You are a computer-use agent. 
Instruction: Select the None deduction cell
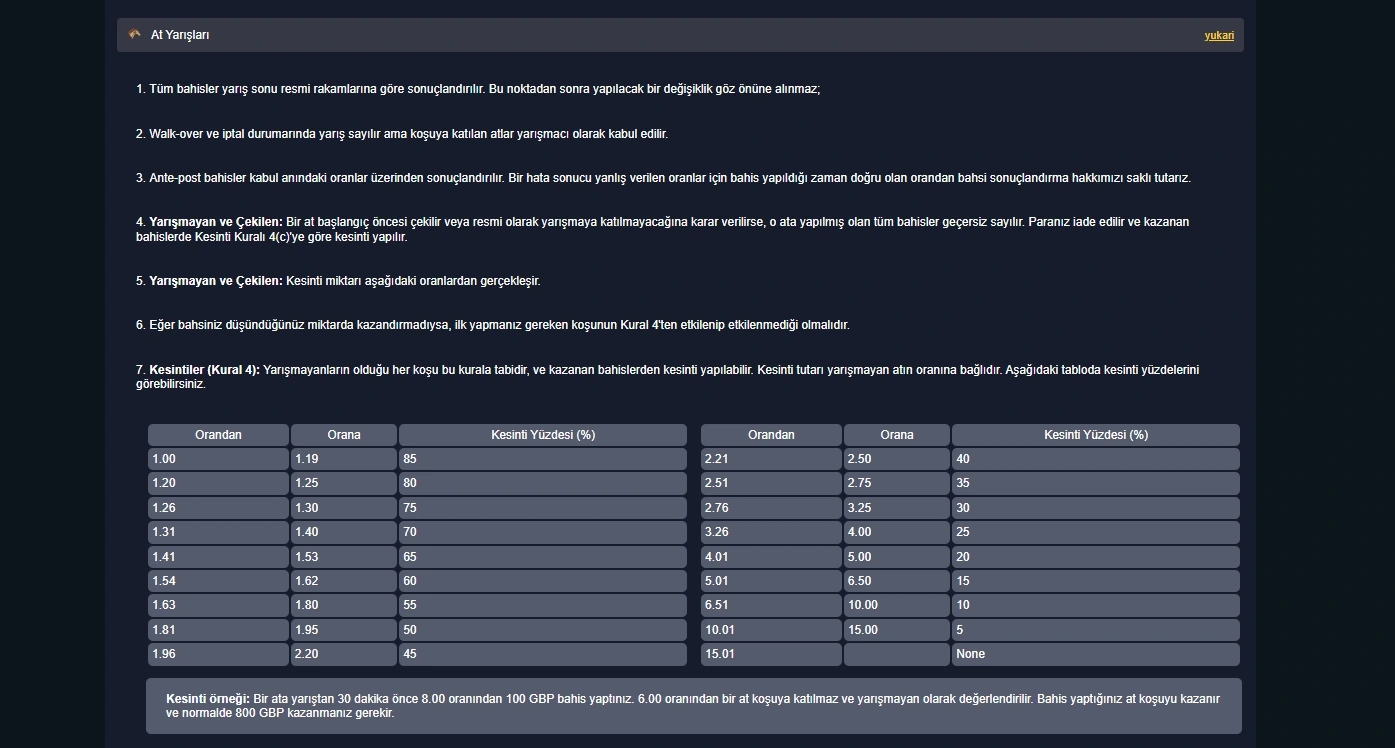coord(1096,654)
